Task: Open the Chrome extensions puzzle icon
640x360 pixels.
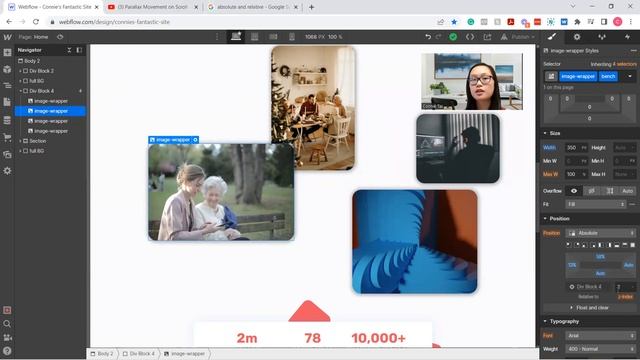Action: pos(577,22)
